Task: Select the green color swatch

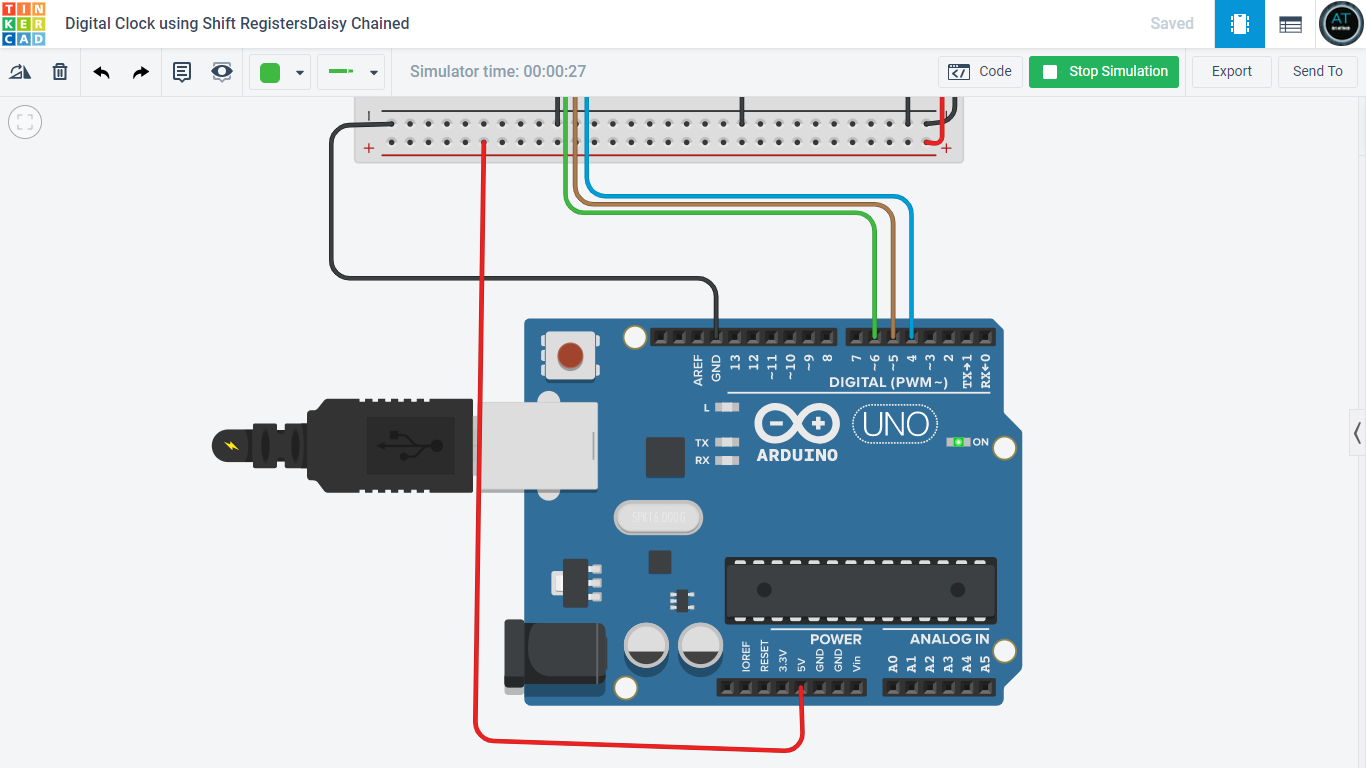Action: pos(268,71)
